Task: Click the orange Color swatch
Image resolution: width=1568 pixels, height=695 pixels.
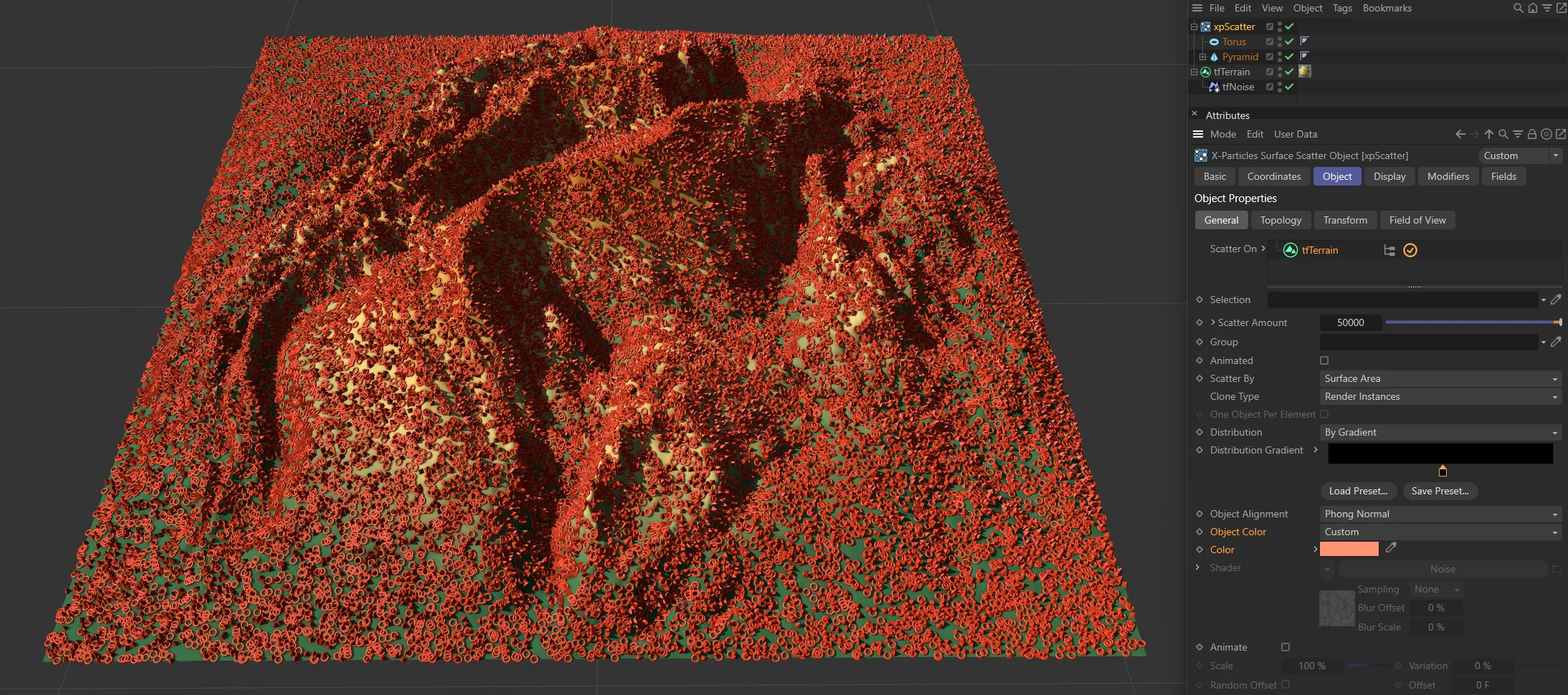Action: pyautogui.click(x=1348, y=548)
